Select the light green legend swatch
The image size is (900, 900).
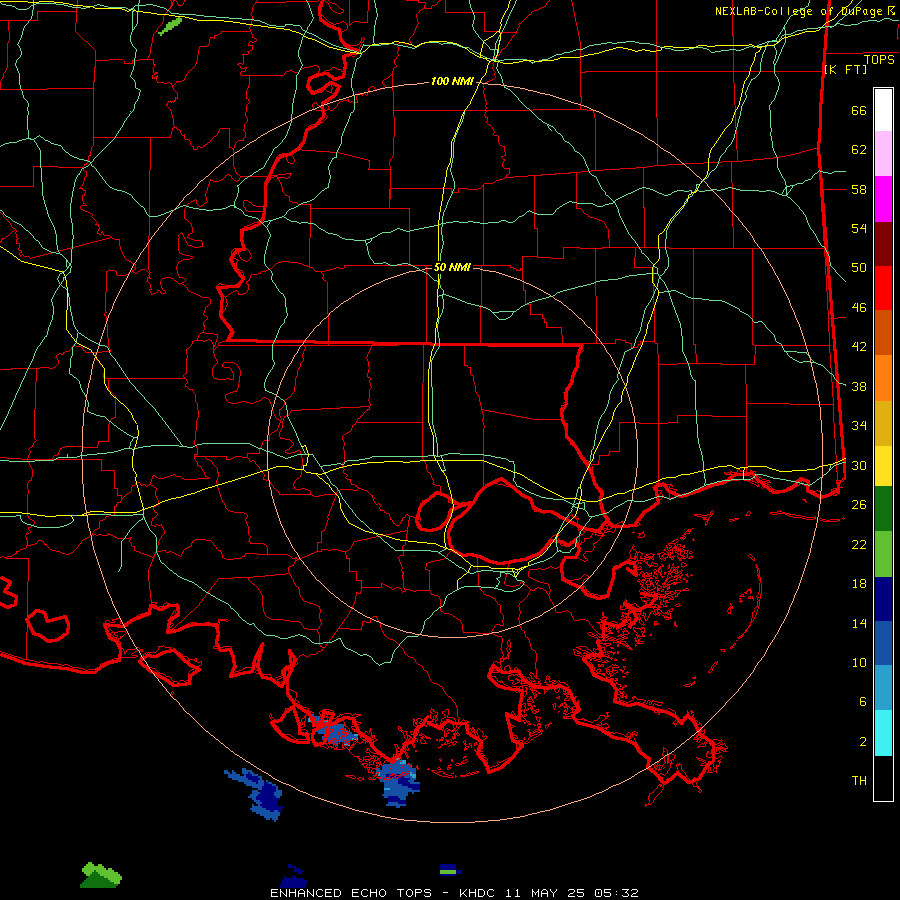tap(883, 554)
